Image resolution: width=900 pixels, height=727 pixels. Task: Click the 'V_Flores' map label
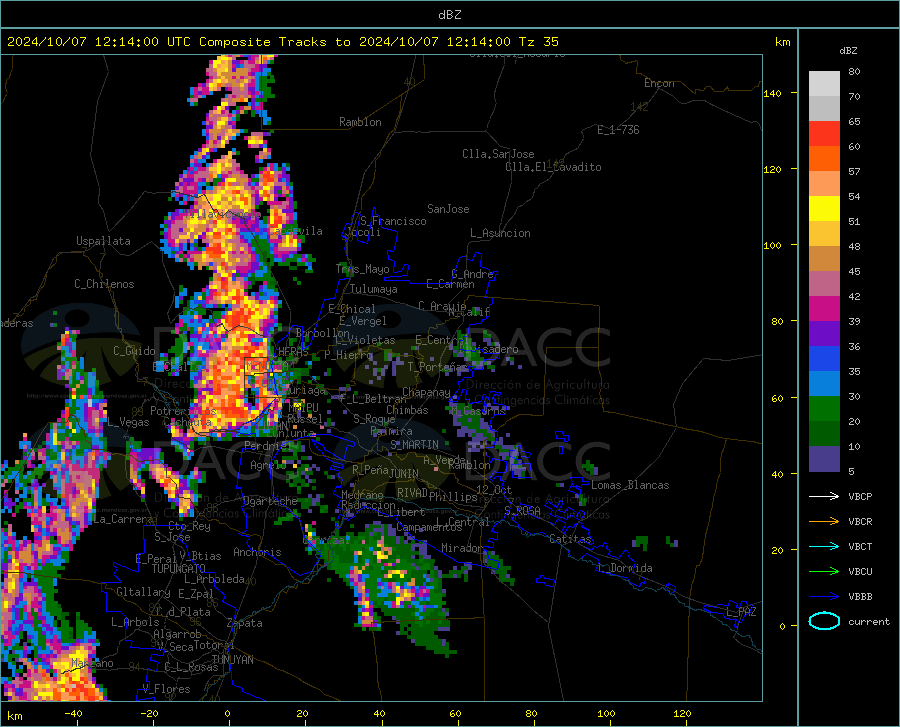pyautogui.click(x=166, y=689)
